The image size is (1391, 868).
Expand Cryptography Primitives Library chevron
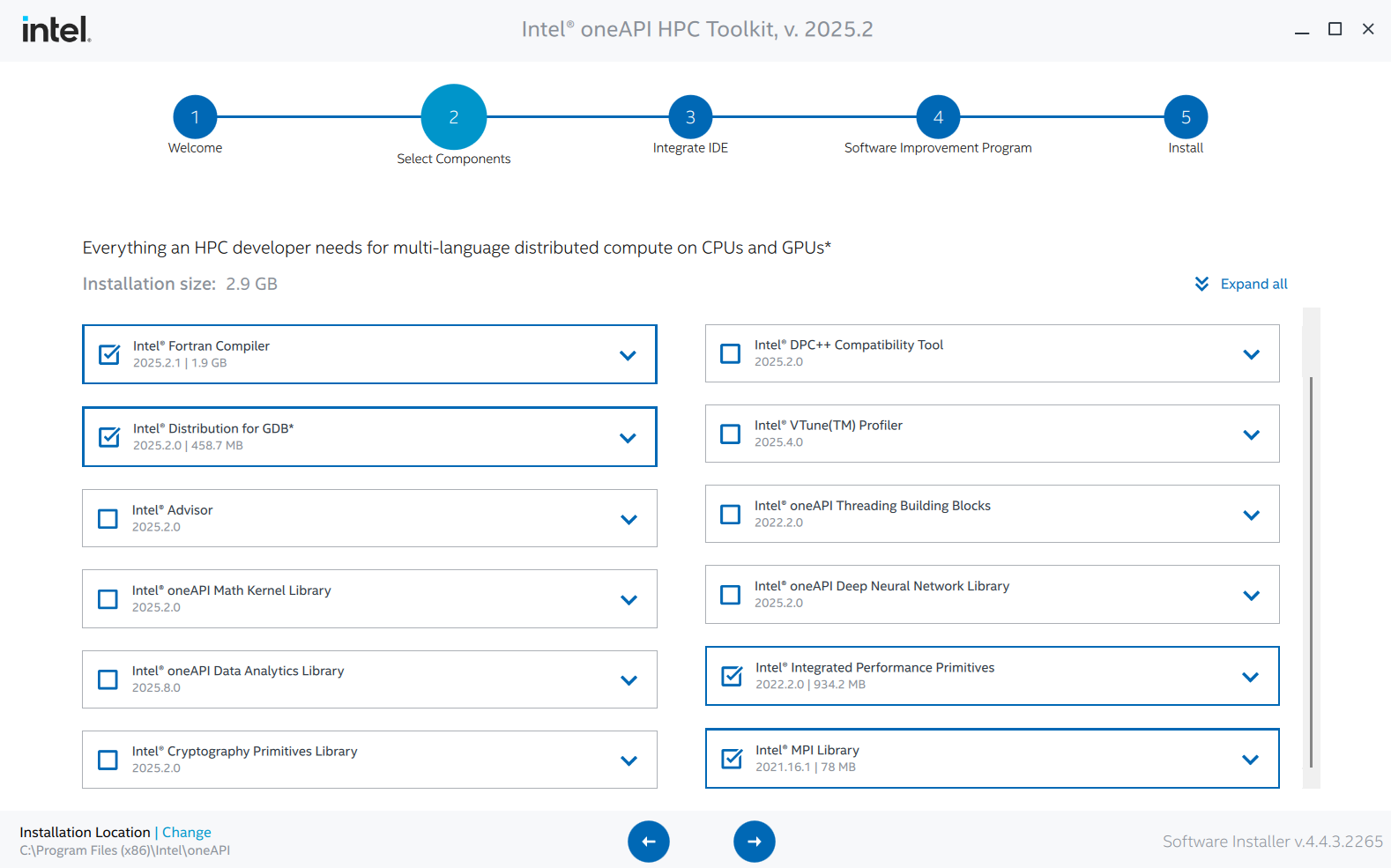coord(629,760)
